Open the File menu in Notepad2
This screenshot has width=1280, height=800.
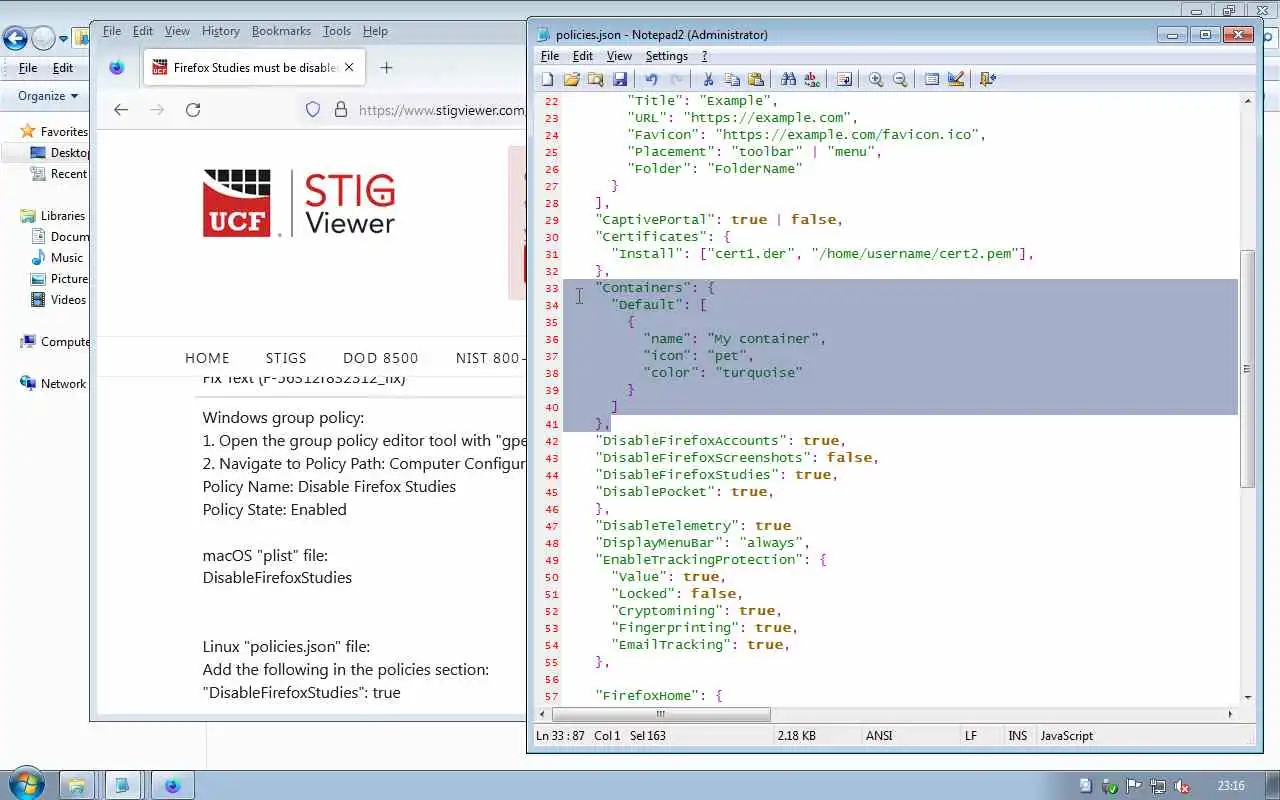[x=550, y=56]
